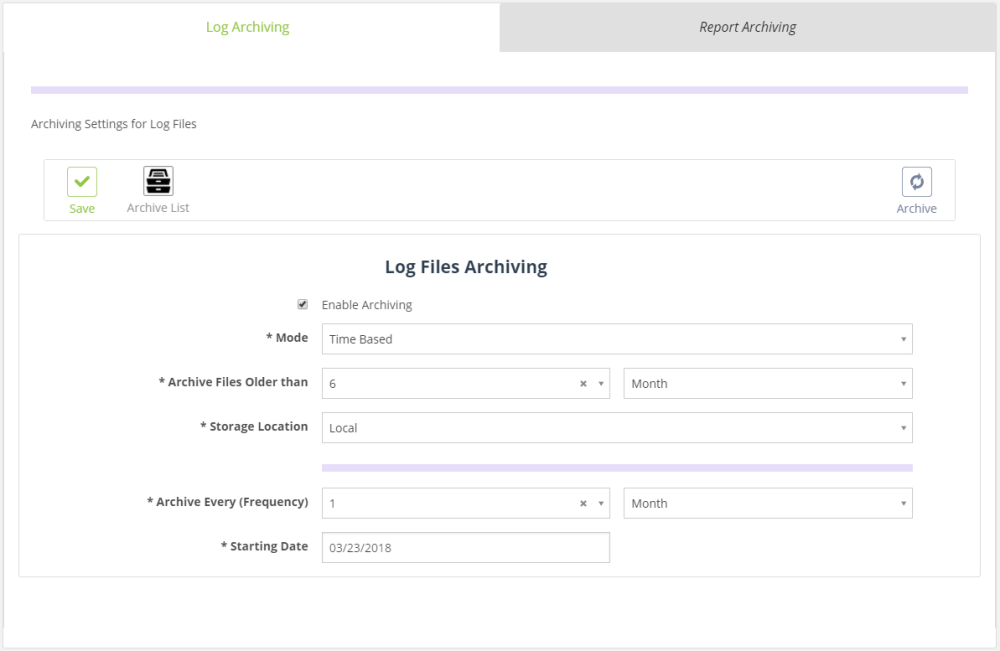1000x651 pixels.
Task: Click the Enable Archiving label text
Action: (367, 305)
